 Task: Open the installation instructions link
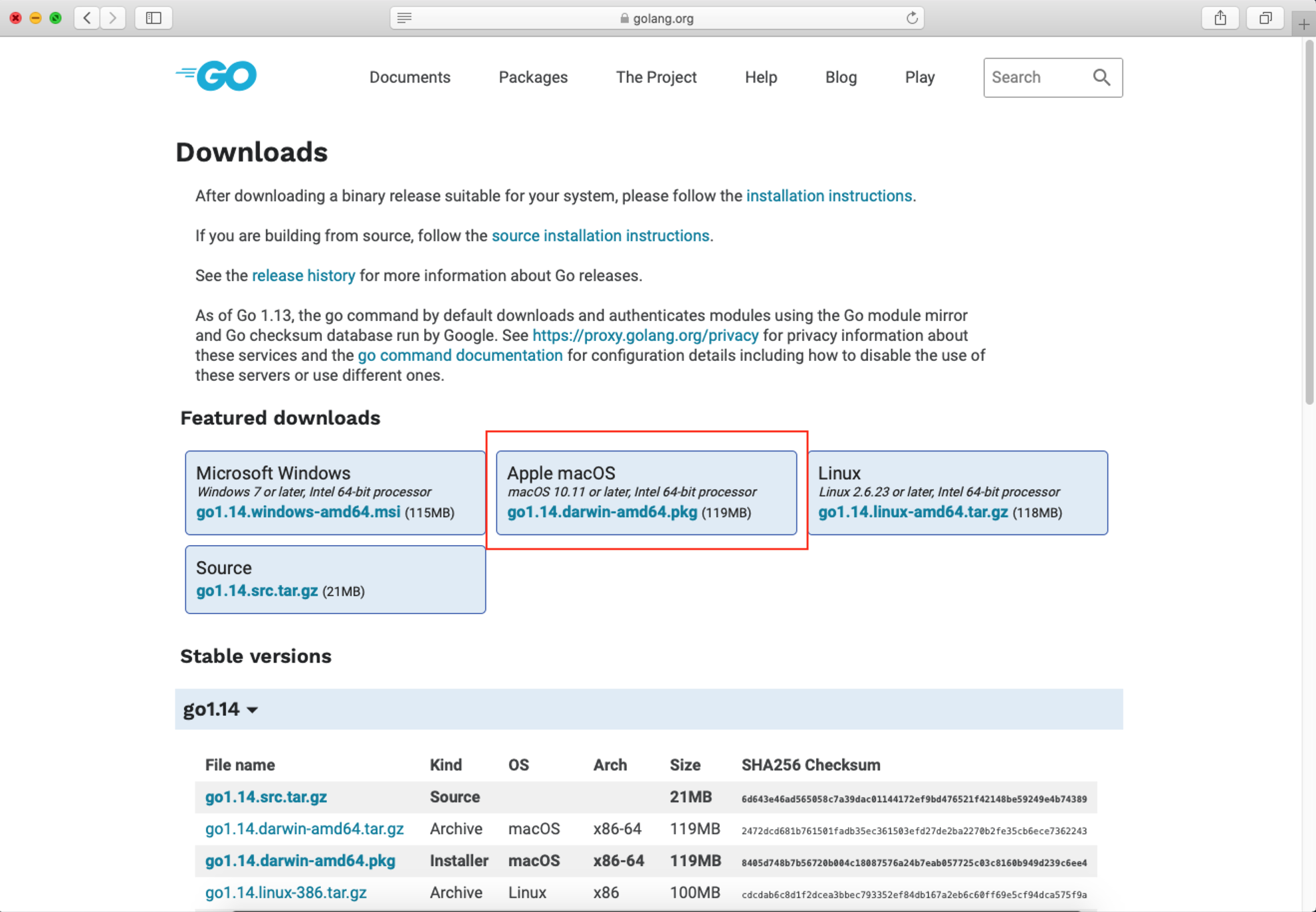pos(829,196)
